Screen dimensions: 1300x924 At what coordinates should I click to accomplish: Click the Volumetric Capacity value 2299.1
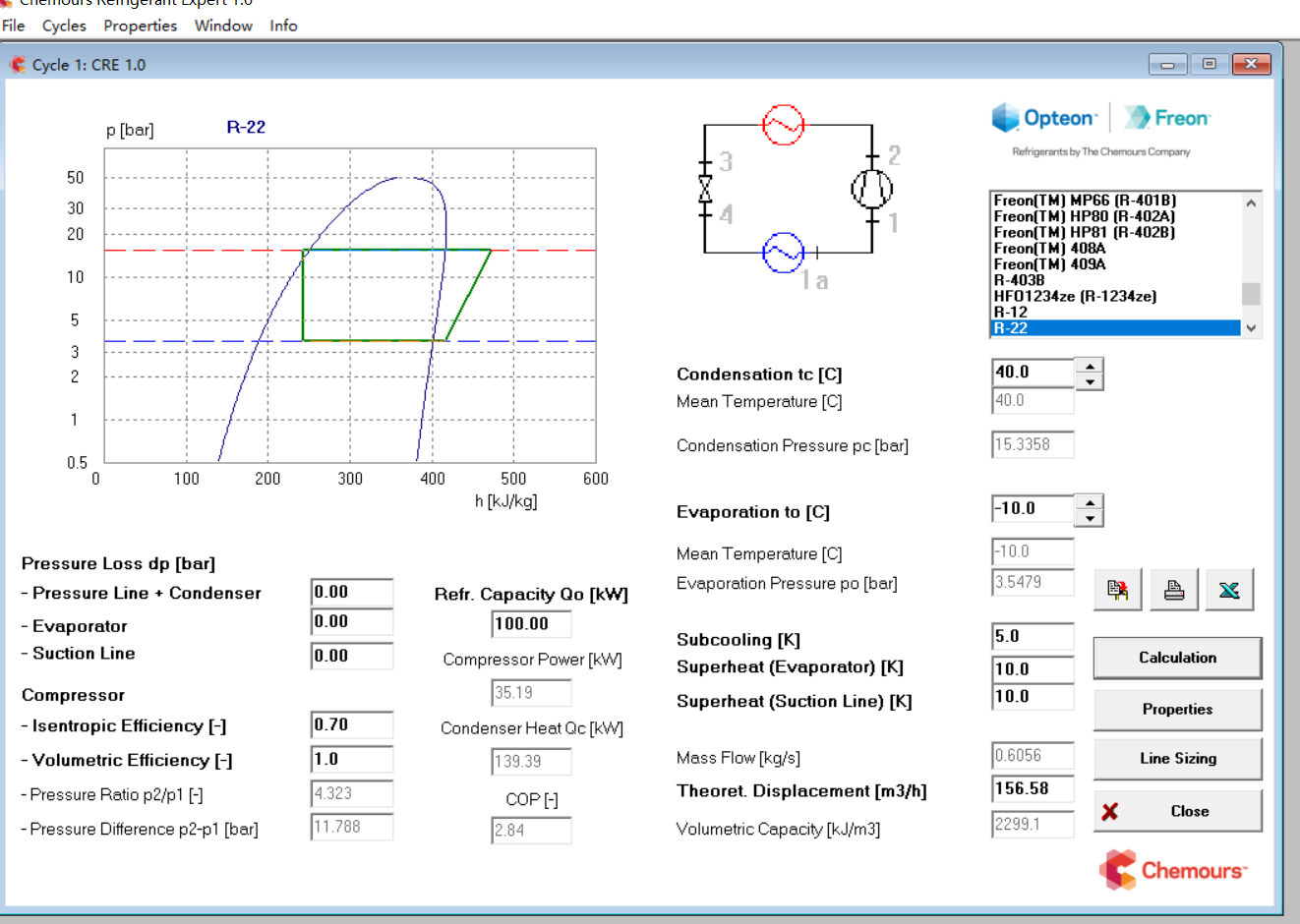(1033, 825)
